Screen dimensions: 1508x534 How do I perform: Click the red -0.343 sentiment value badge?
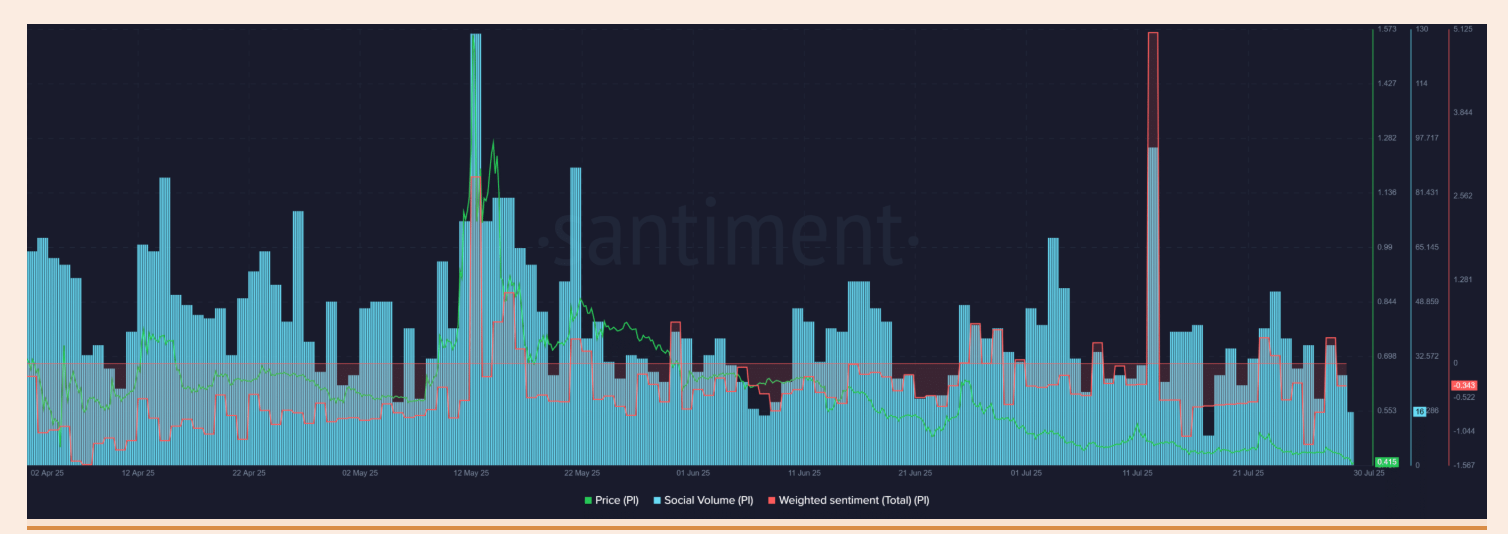(x=1463, y=385)
